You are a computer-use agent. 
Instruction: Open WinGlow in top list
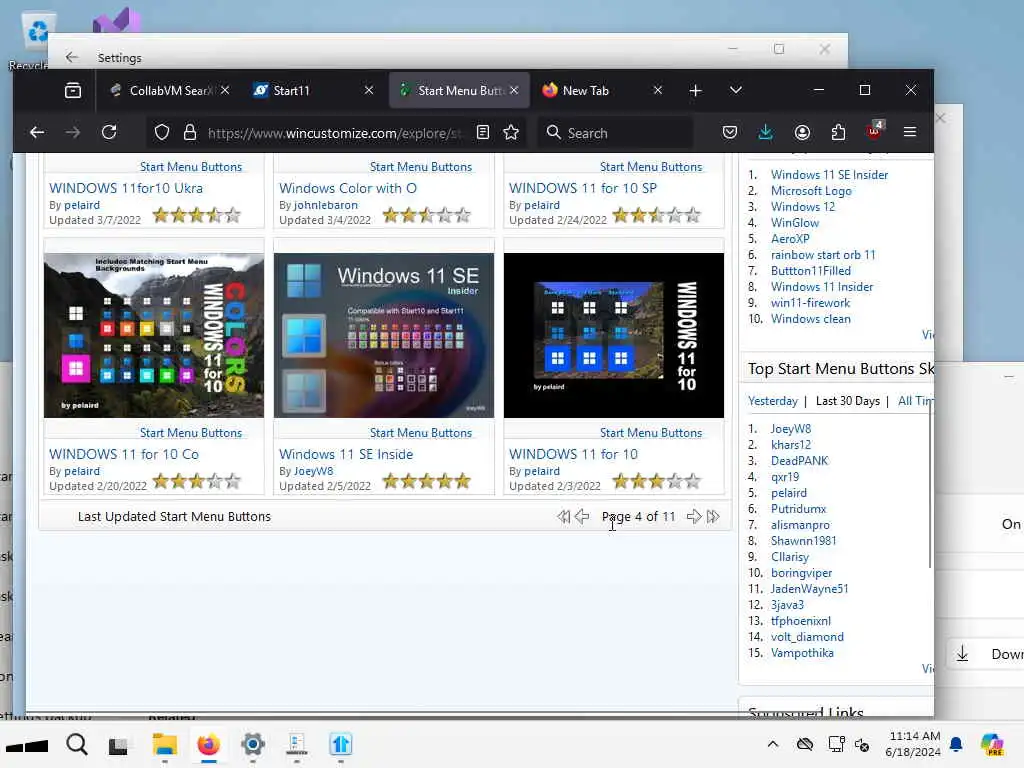point(795,223)
